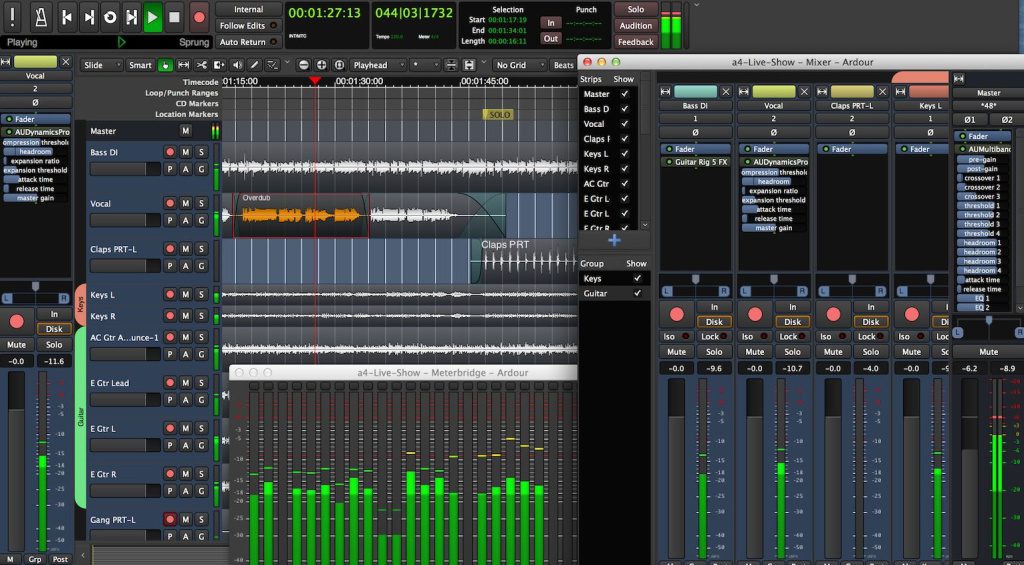Click the MIDI panic exclamation icon

13,17
